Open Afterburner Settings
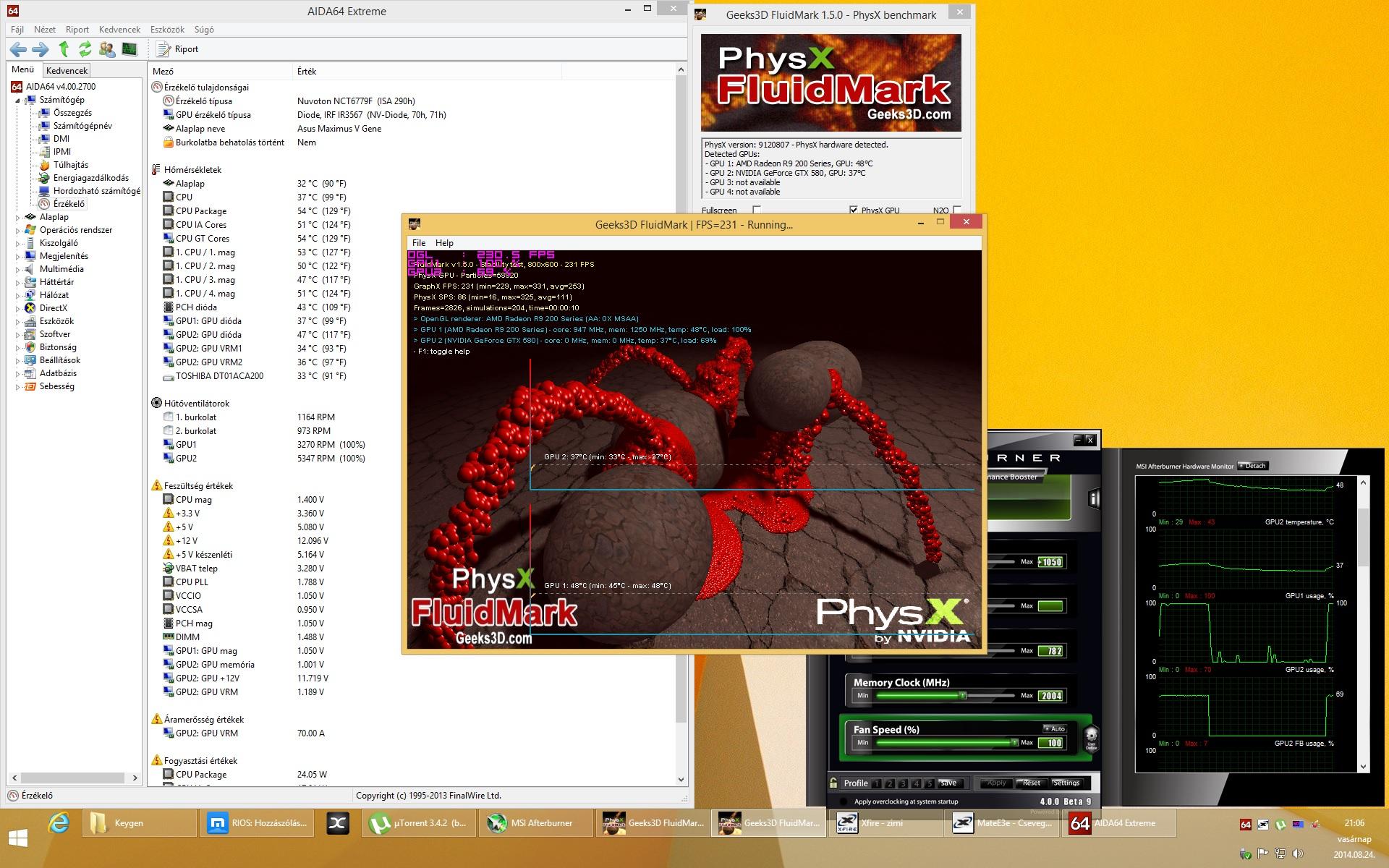This screenshot has width=1389, height=868. pos(1066,783)
